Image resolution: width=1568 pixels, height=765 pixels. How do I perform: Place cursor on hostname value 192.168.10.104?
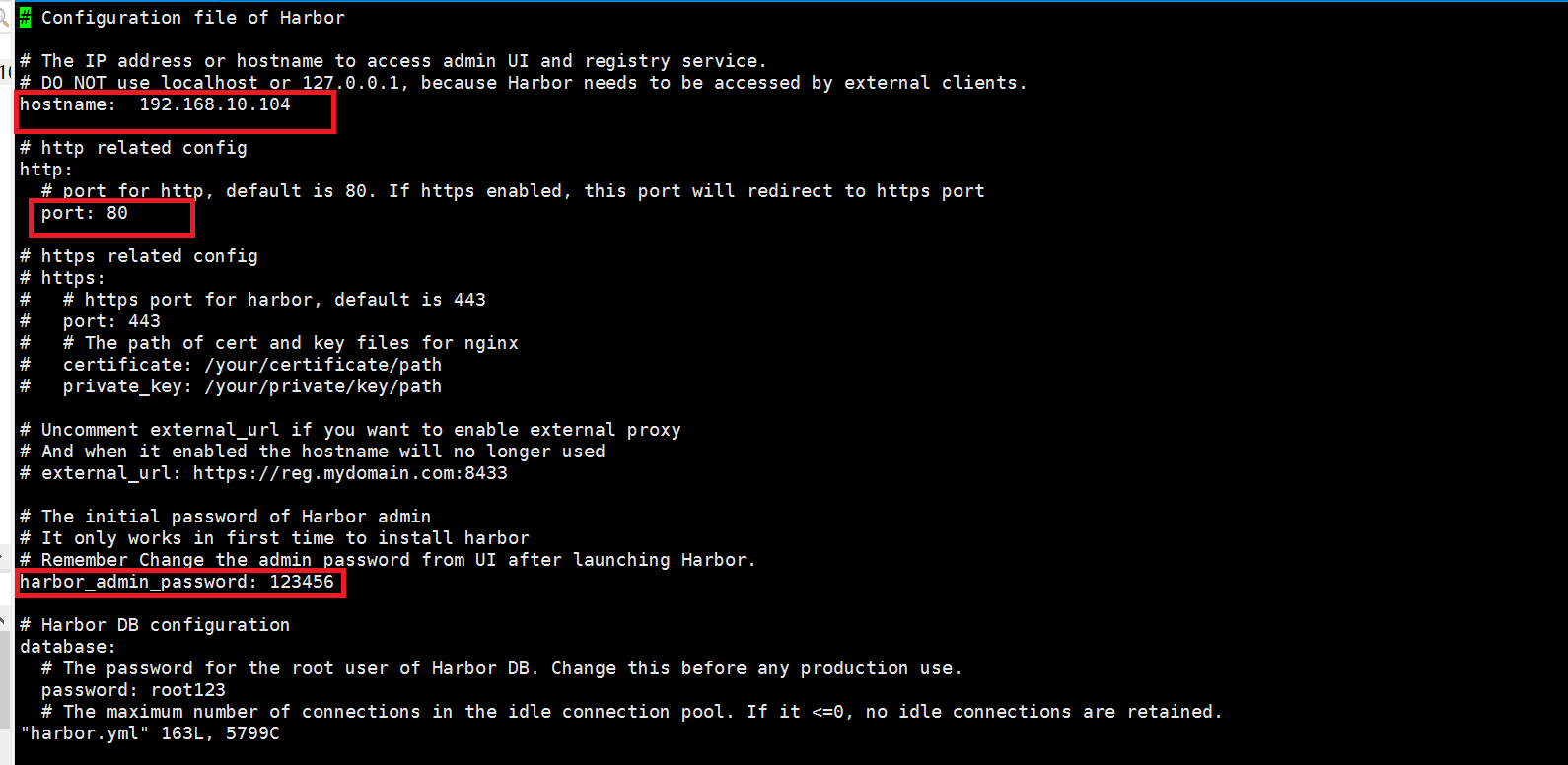click(x=215, y=104)
